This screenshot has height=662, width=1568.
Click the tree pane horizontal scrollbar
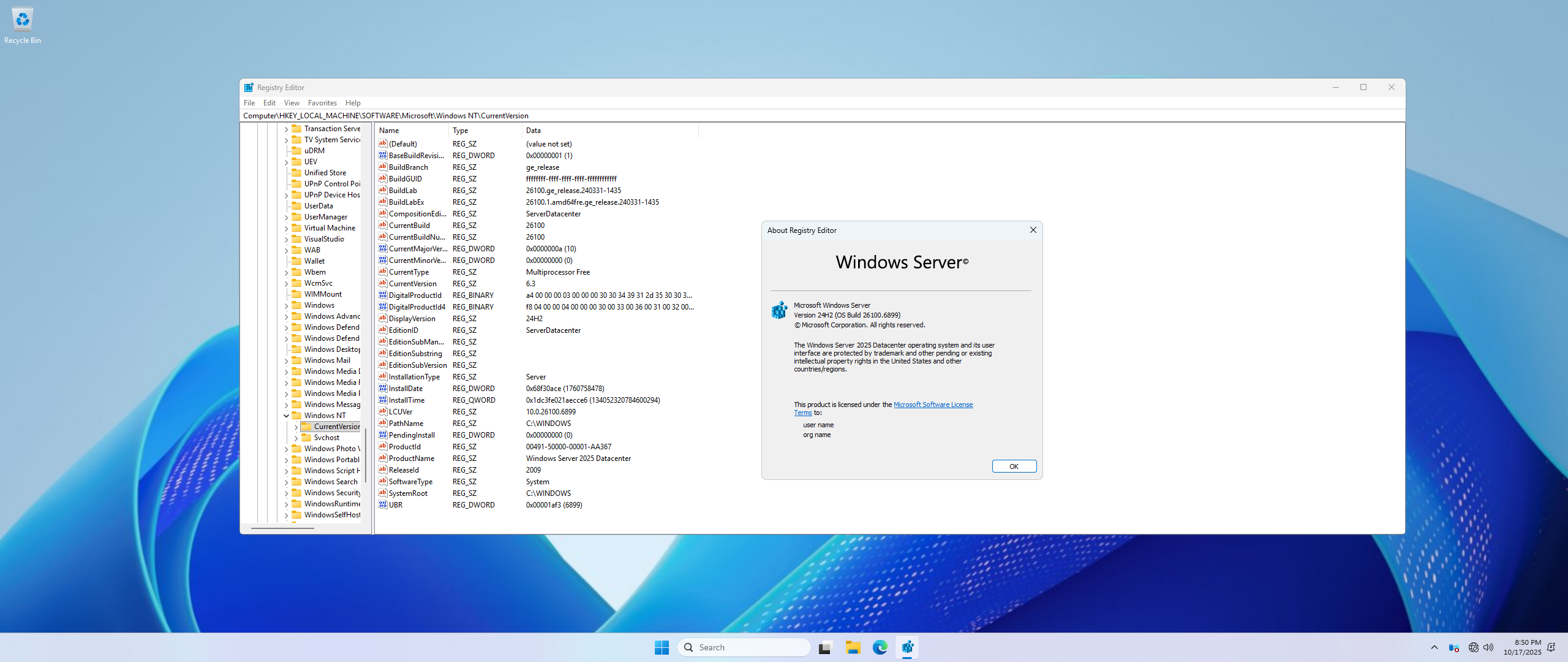tap(282, 527)
